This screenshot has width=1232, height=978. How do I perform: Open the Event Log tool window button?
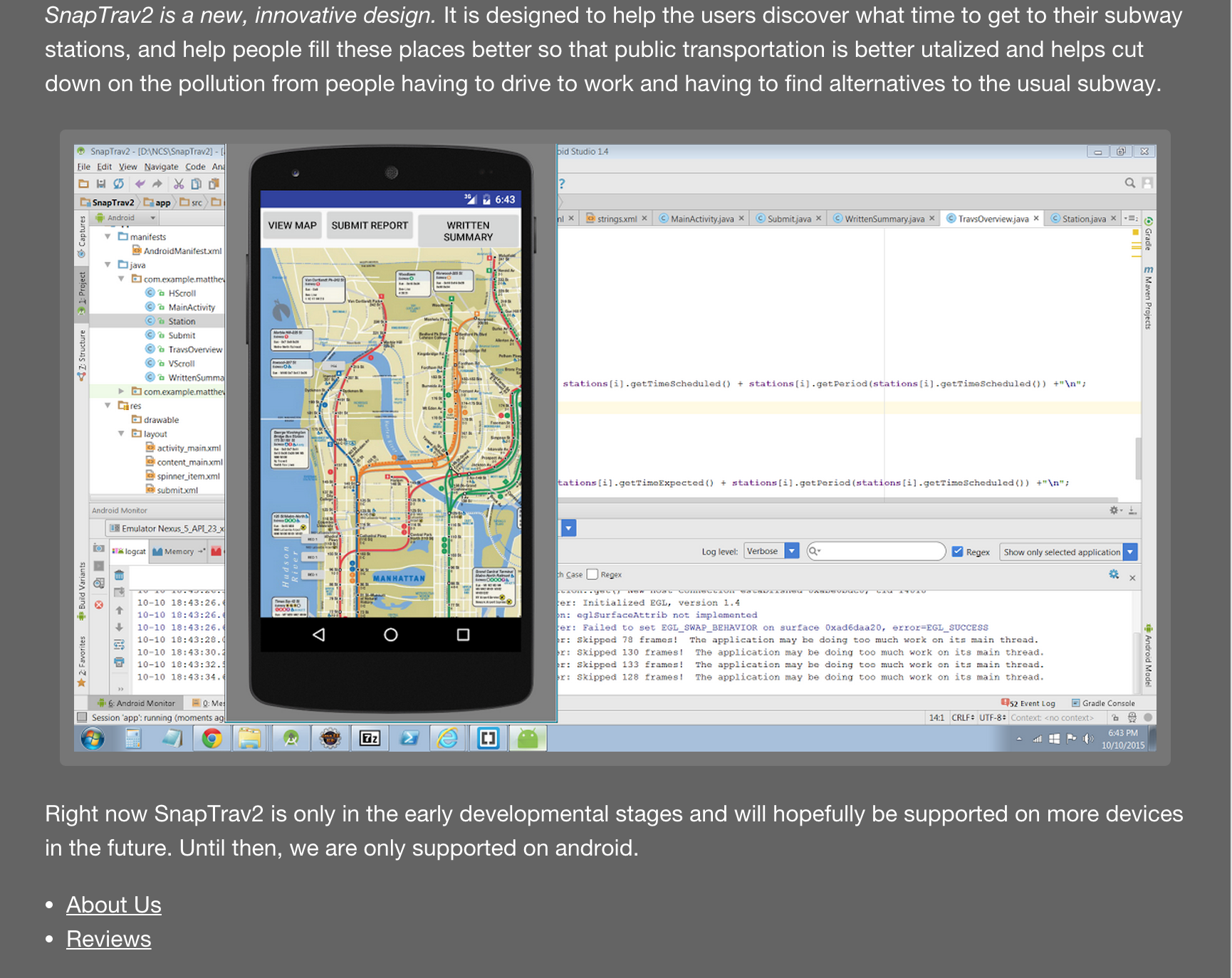[1028, 703]
